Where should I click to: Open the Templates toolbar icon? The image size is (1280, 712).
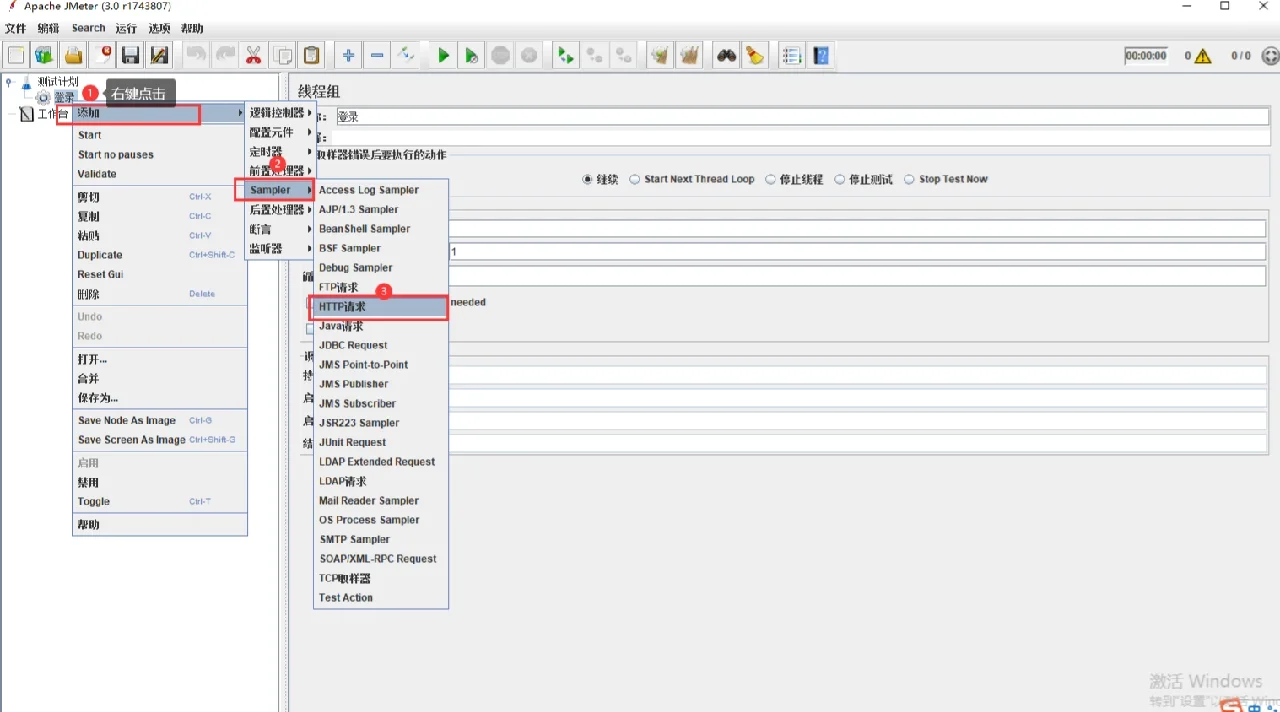pyautogui.click(x=44, y=55)
